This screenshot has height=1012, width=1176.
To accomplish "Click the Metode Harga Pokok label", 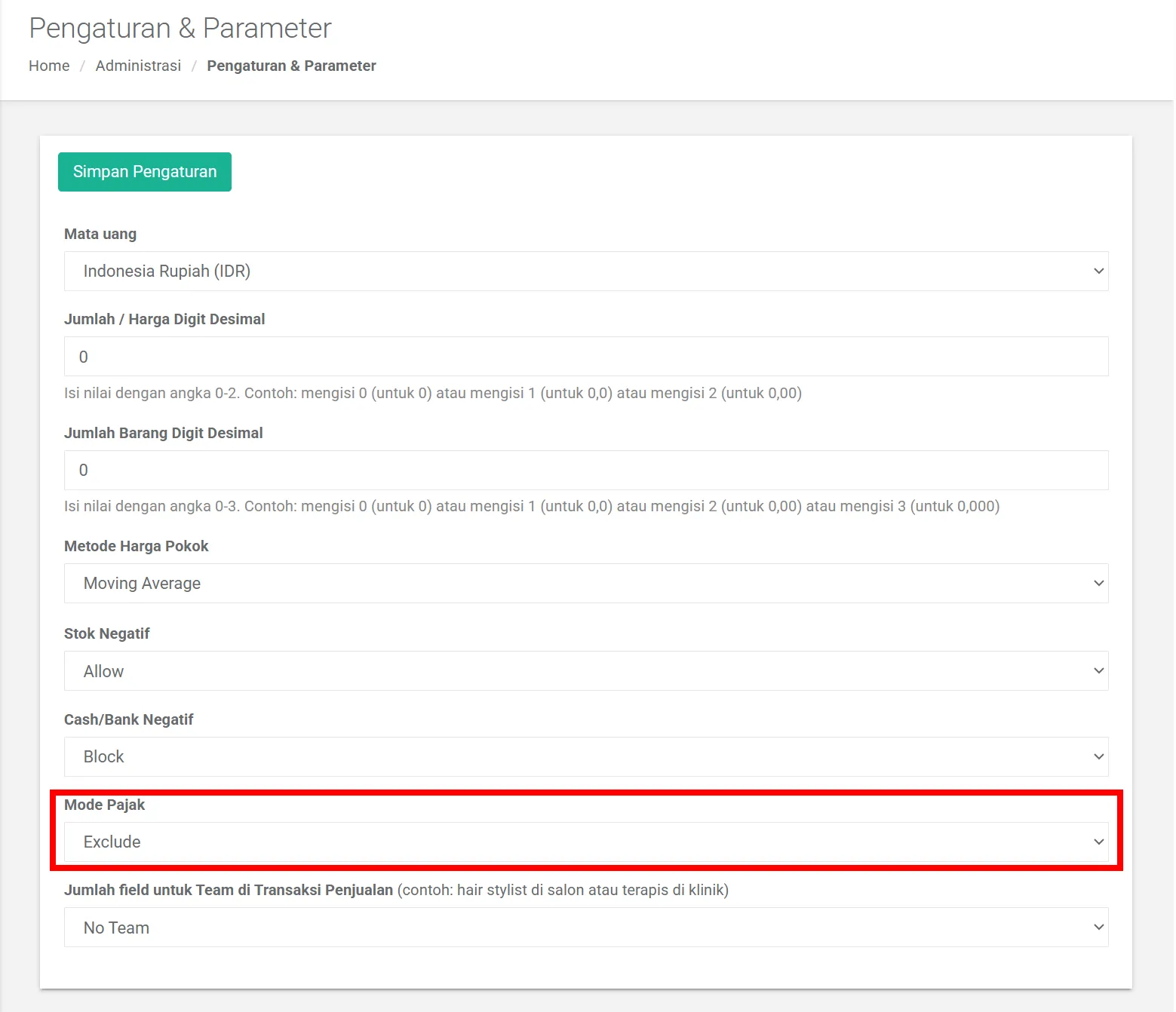I will 136,546.
